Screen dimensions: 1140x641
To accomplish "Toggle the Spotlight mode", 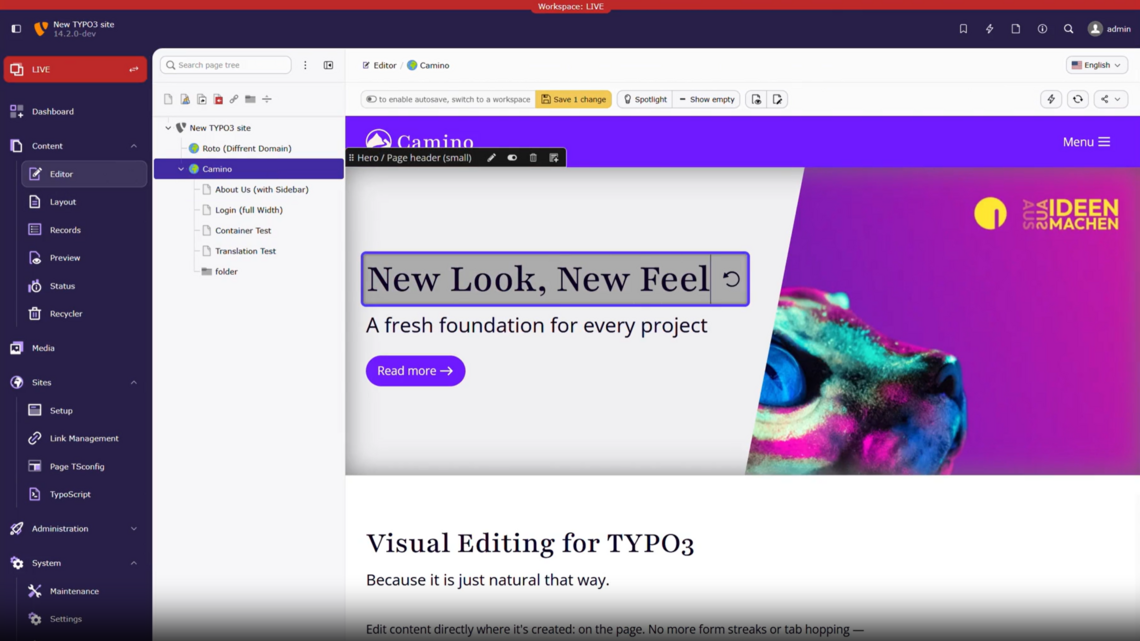I will pyautogui.click(x=645, y=100).
